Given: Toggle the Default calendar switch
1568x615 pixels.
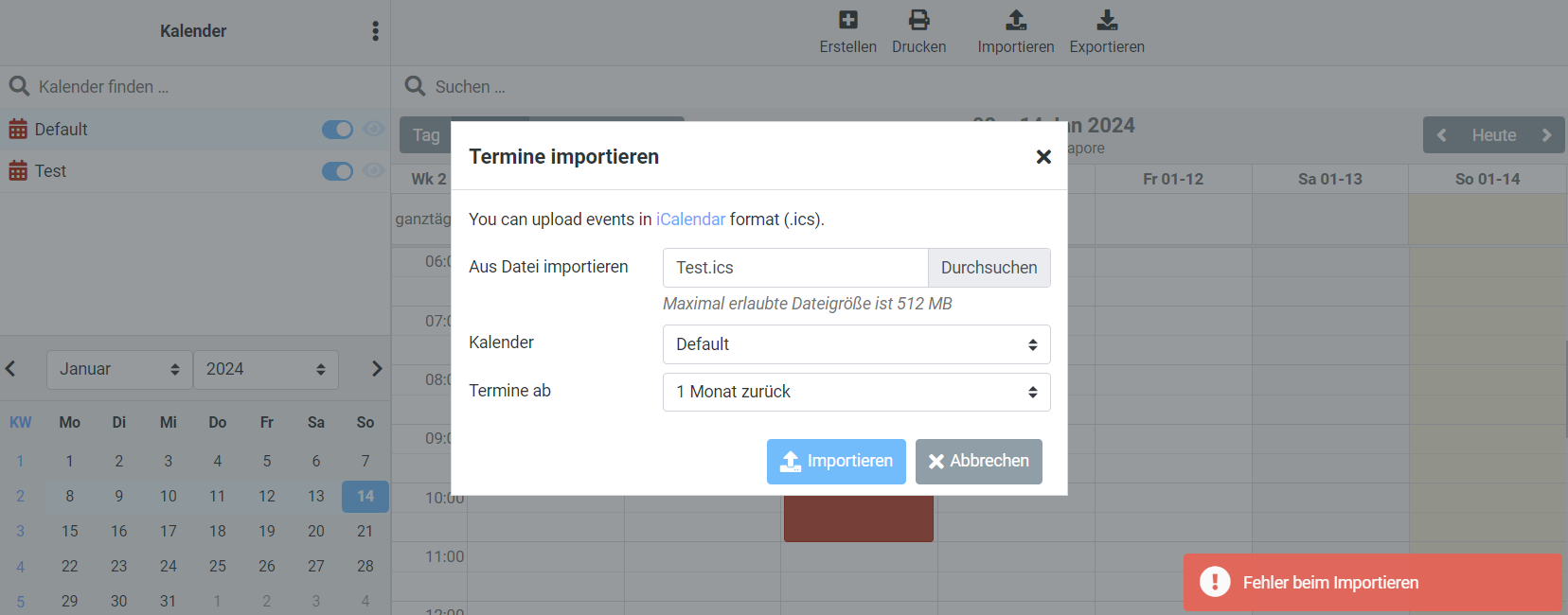Looking at the screenshot, I should [337, 130].
